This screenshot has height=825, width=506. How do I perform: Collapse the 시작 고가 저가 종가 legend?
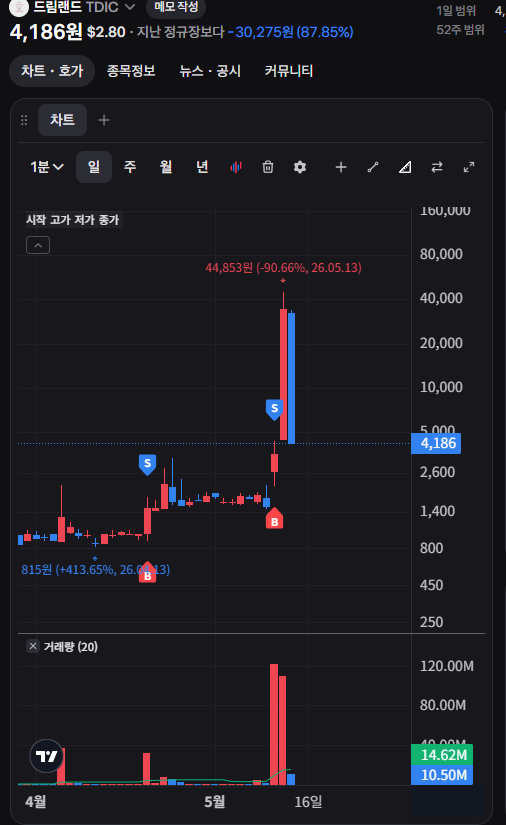coord(38,245)
